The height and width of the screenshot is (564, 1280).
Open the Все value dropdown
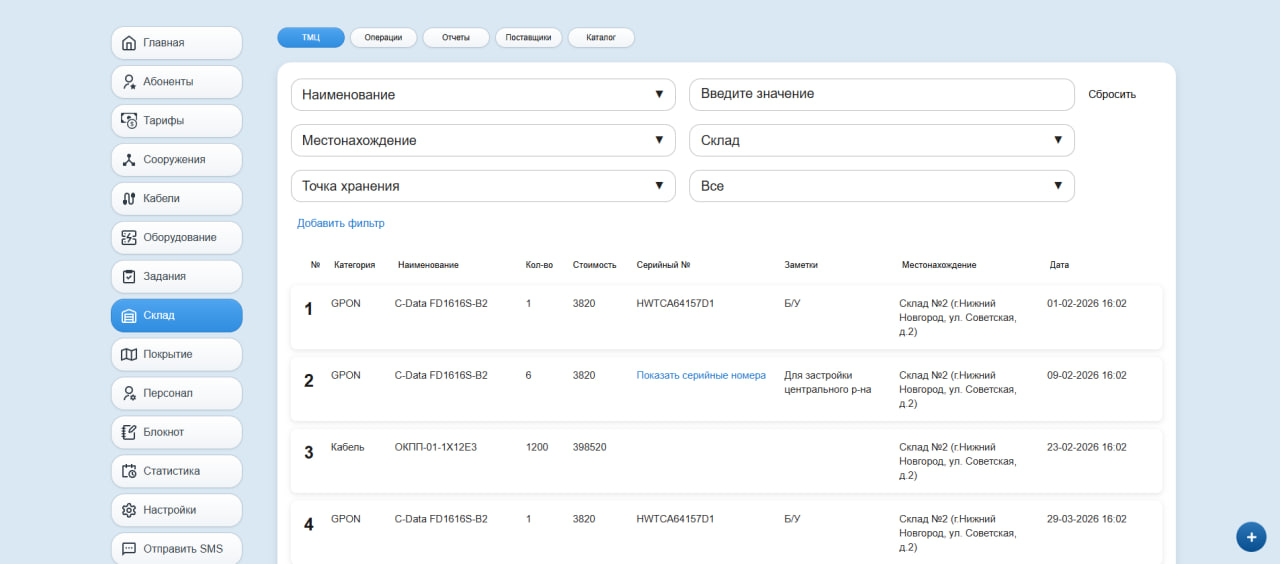coord(882,186)
